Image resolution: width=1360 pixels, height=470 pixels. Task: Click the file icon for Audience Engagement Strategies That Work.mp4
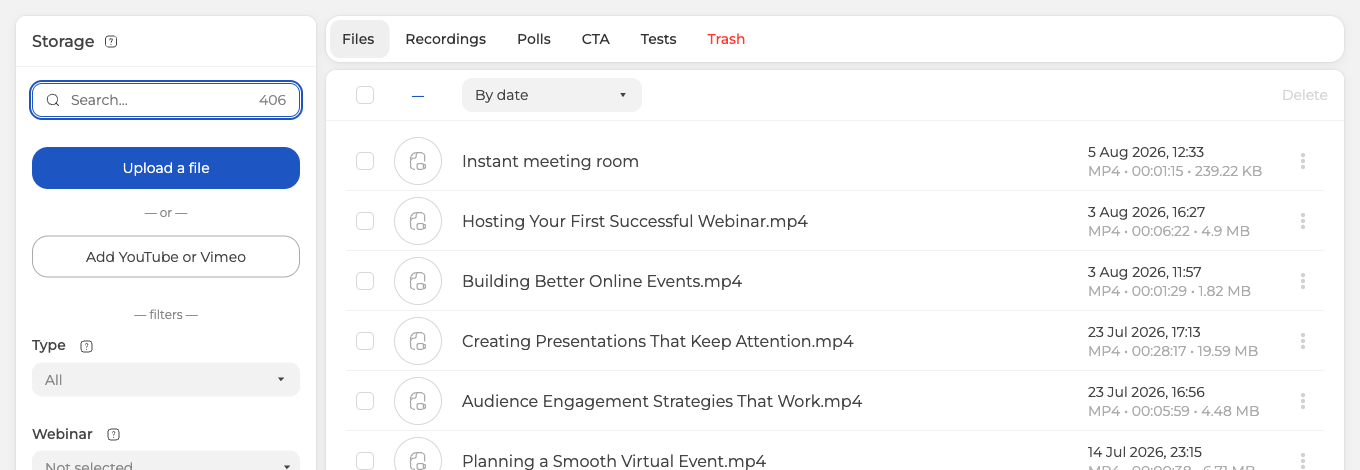pyautogui.click(x=418, y=401)
